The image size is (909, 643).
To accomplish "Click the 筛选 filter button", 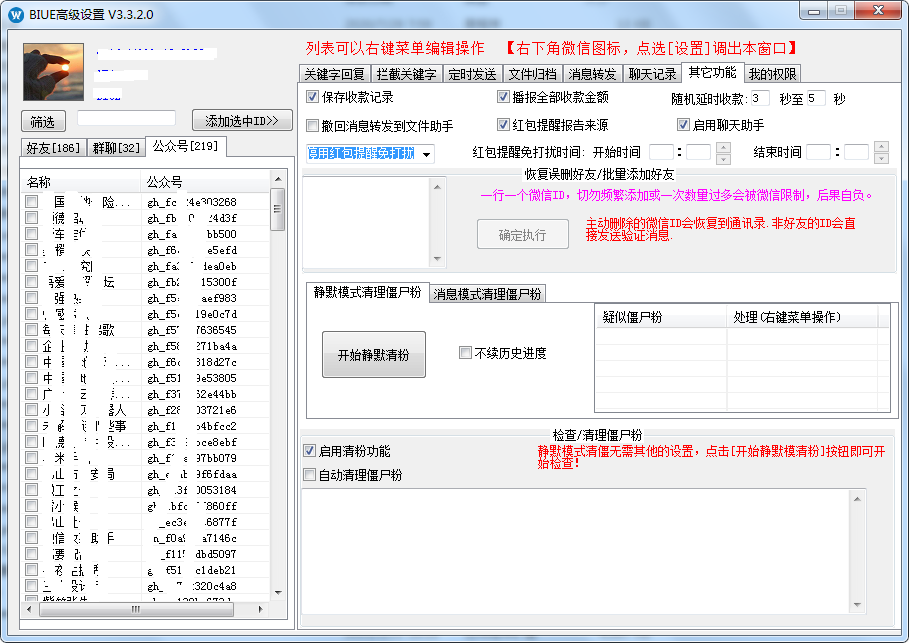I will point(43,121).
